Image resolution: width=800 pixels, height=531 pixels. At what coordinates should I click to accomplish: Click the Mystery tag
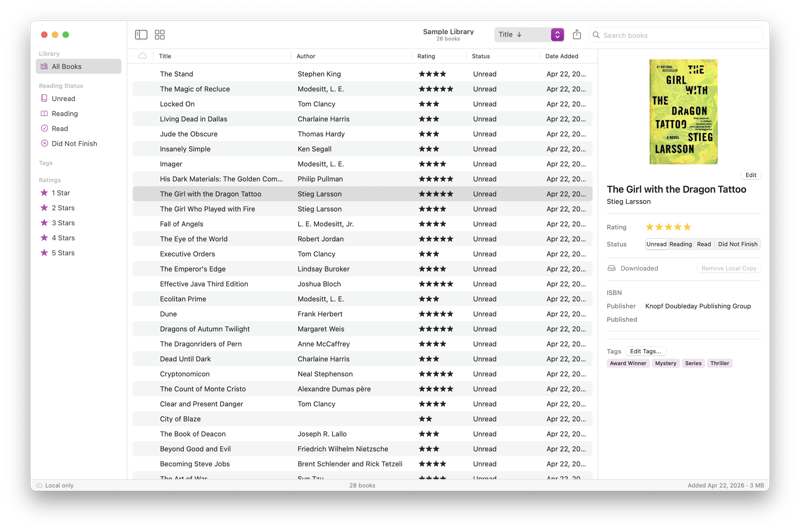(665, 363)
